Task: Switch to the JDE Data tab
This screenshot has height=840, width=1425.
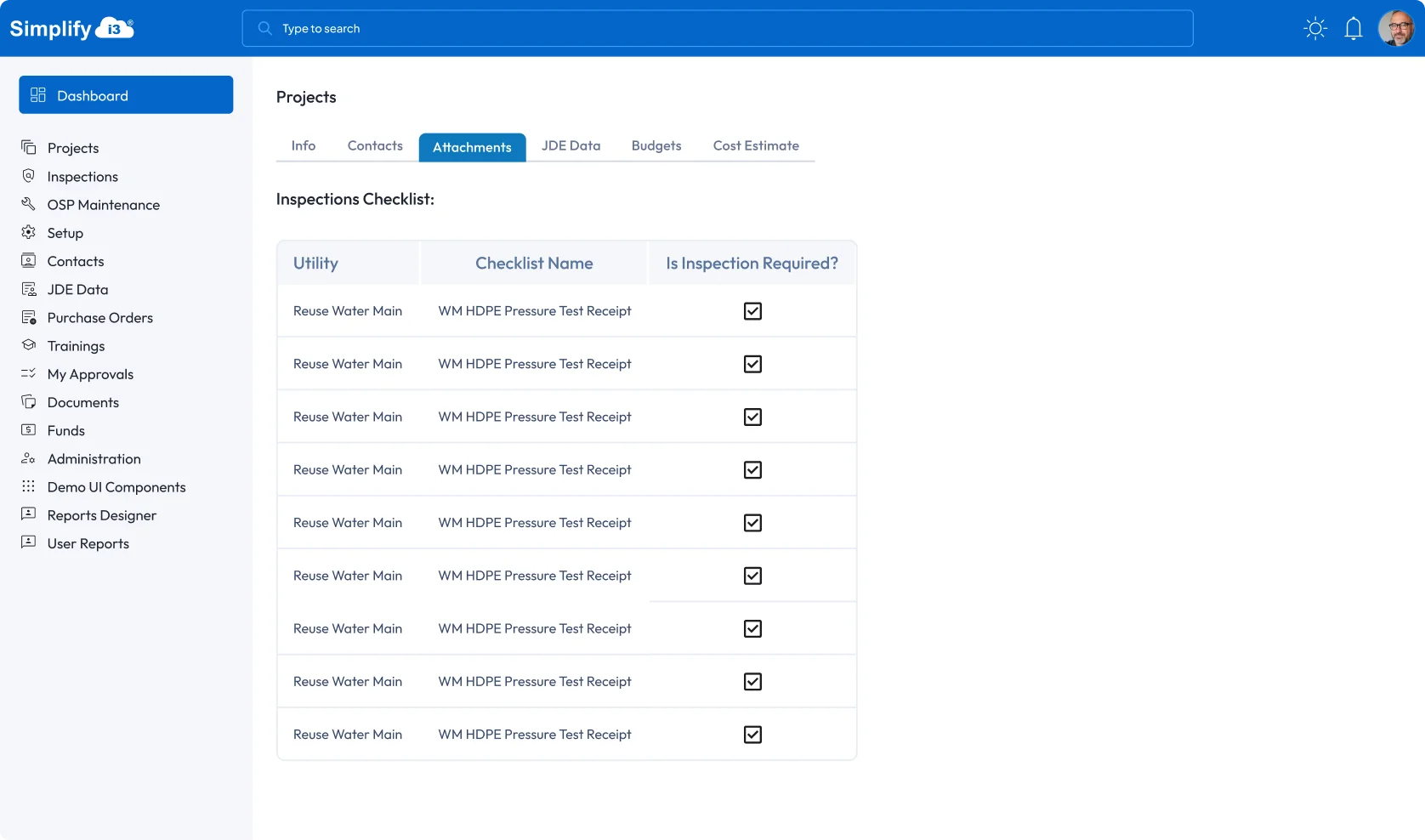Action: [x=571, y=146]
